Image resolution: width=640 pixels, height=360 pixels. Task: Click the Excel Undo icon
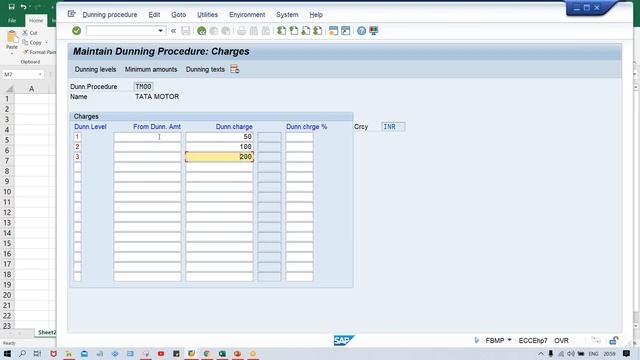tap(24, 7)
